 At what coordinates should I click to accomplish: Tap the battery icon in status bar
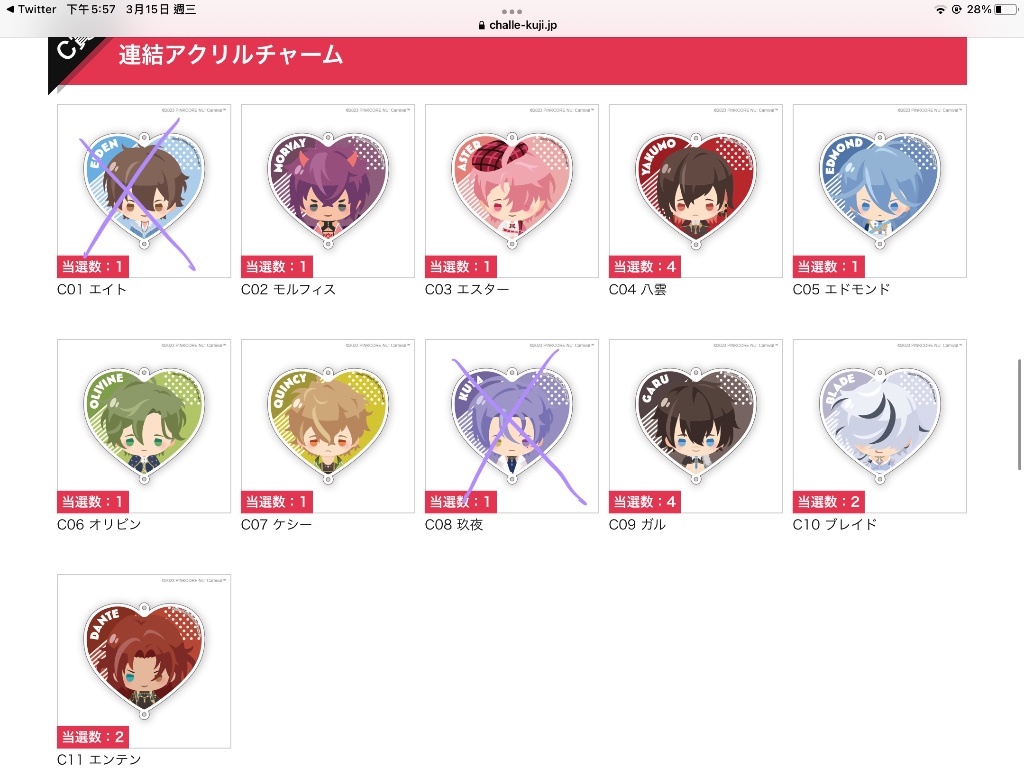[1006, 9]
